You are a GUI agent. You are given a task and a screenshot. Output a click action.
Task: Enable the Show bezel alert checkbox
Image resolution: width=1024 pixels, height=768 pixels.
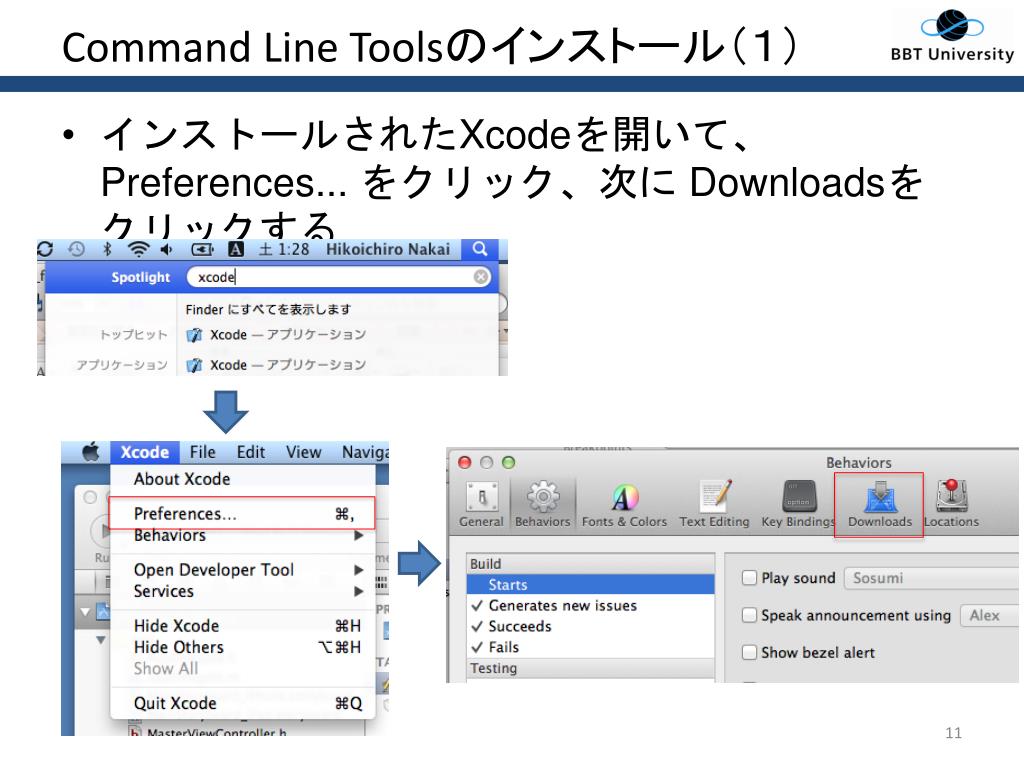[750, 652]
